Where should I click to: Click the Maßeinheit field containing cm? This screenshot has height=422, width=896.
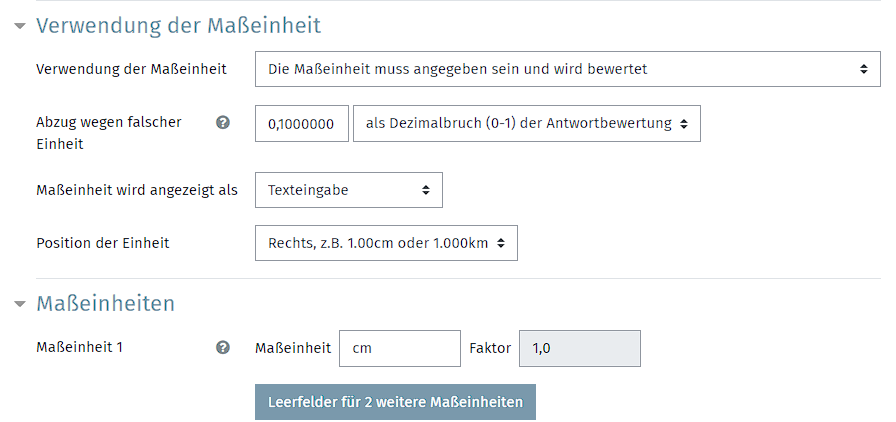[399, 348]
